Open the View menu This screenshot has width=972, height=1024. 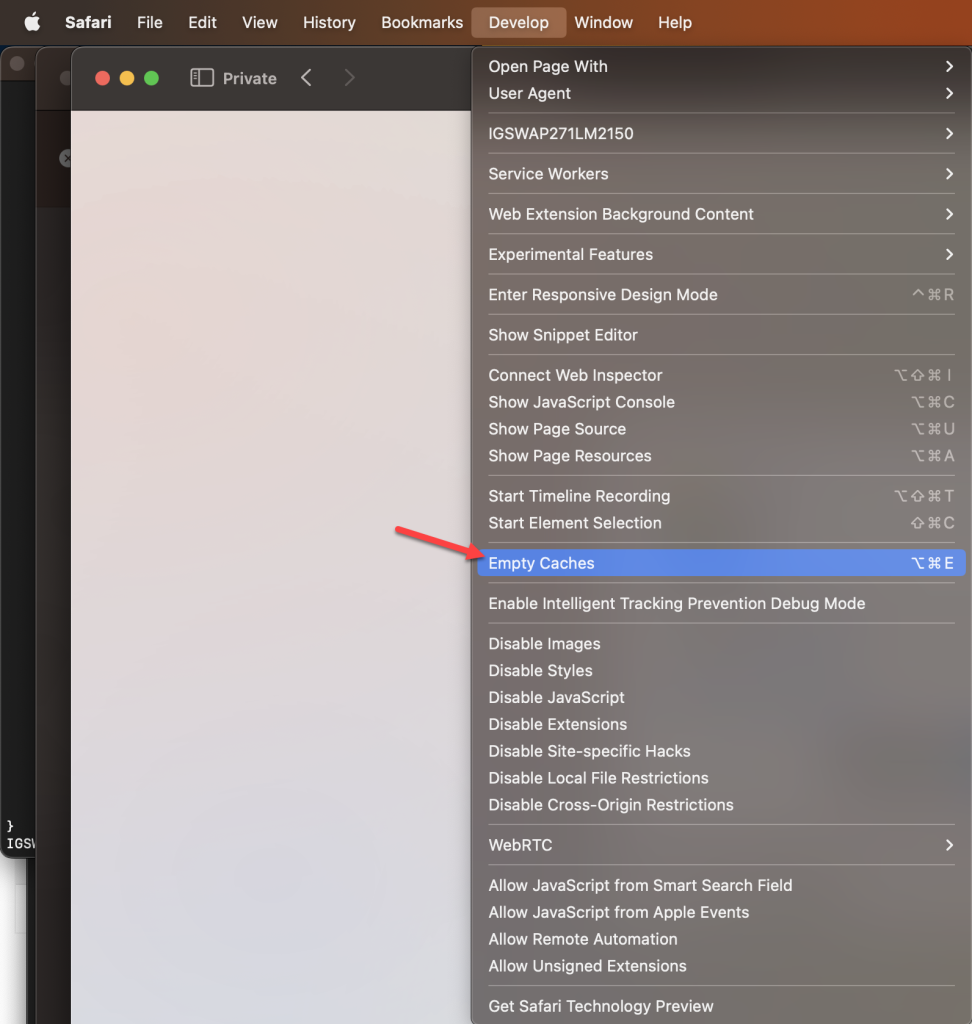coord(260,22)
